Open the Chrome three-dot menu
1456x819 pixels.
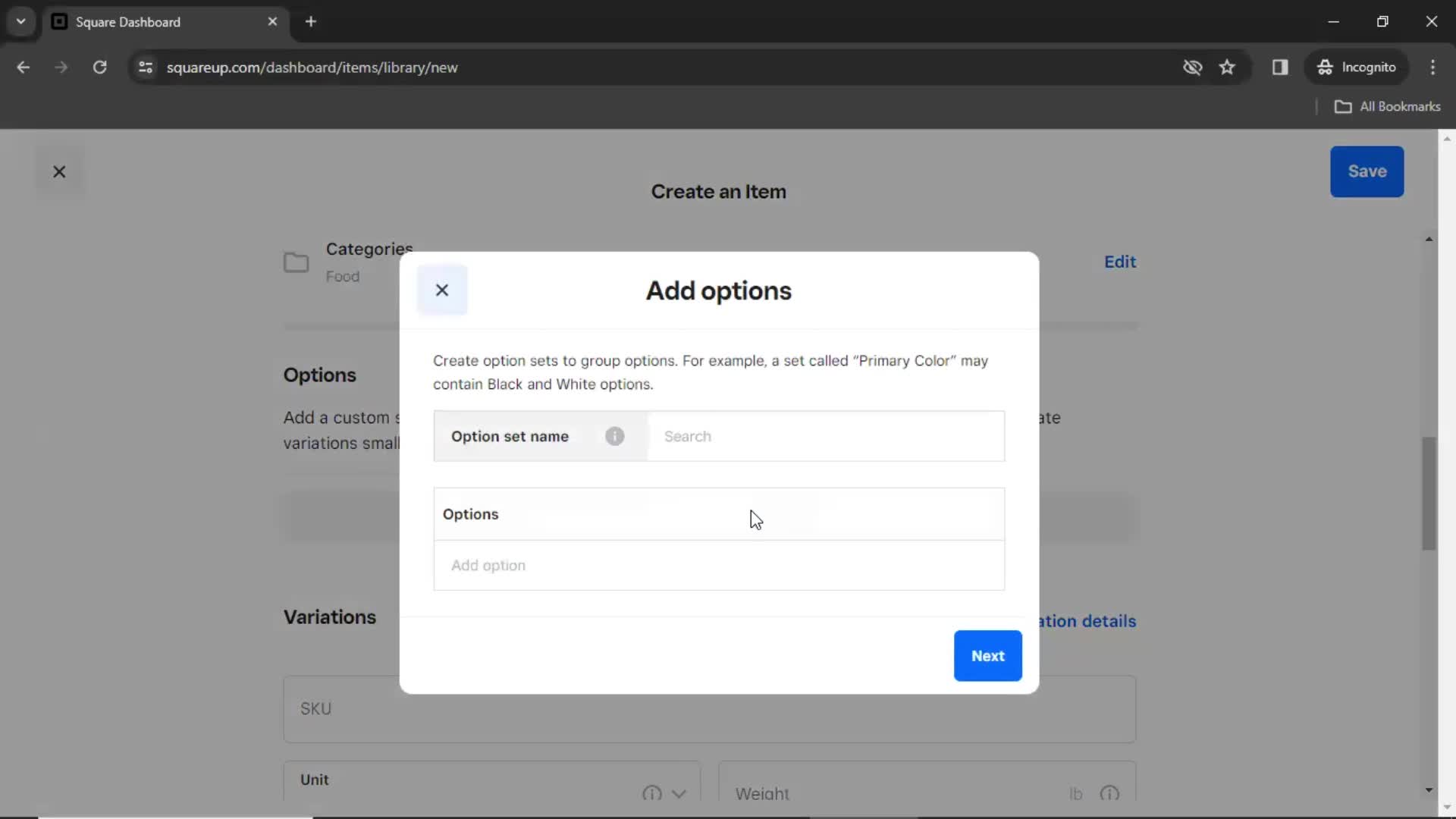click(1432, 67)
